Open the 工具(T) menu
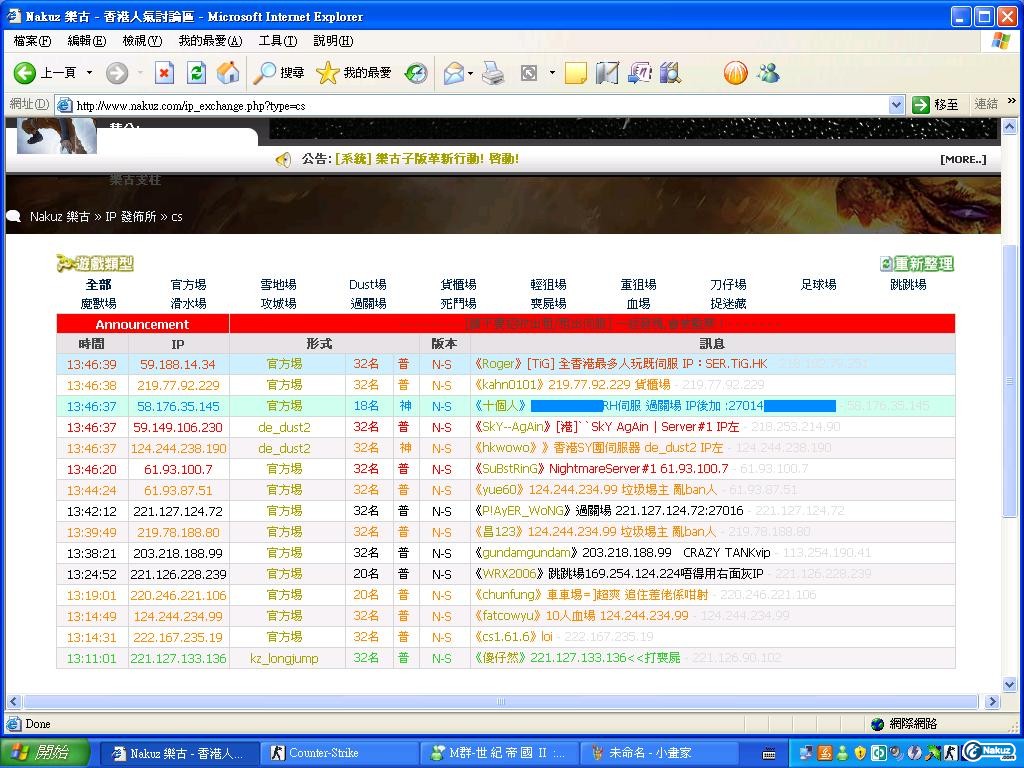The image size is (1024, 768). click(x=277, y=41)
